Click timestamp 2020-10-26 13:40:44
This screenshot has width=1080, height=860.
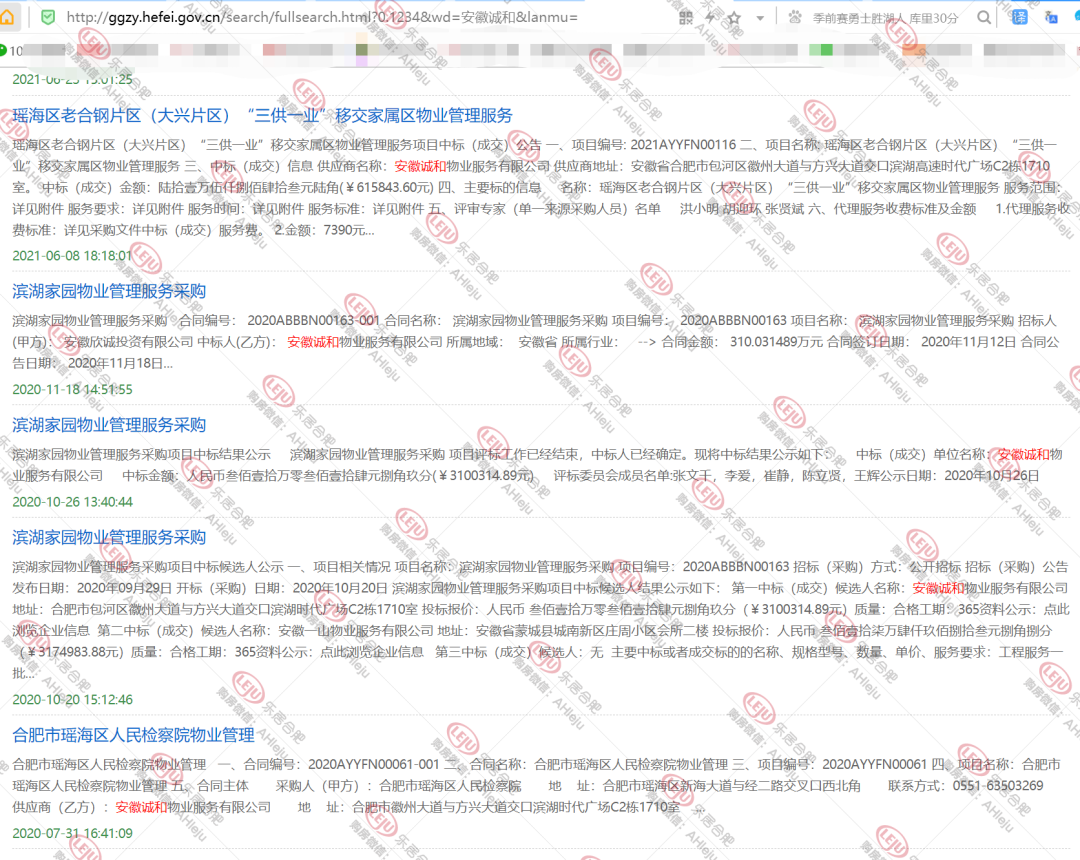[x=72, y=501]
